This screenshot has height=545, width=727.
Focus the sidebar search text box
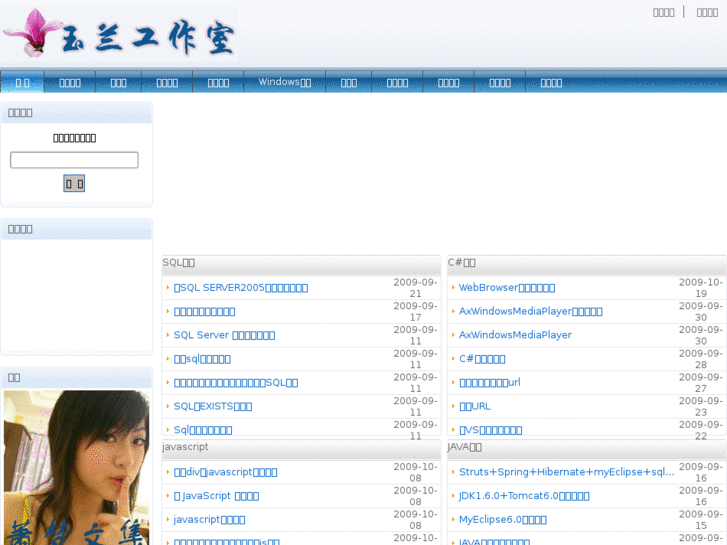coord(74,160)
